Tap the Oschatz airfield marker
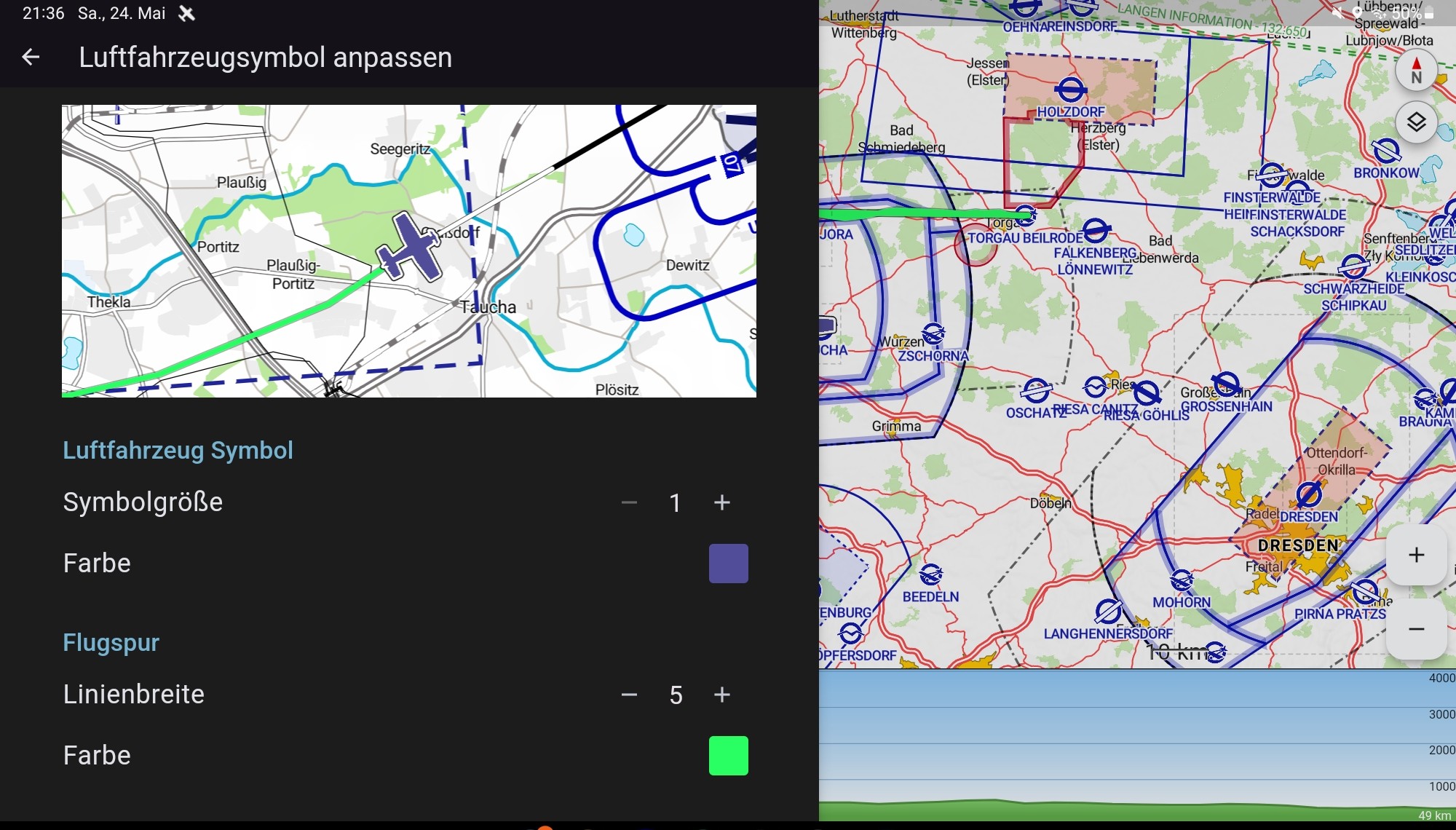Image resolution: width=1456 pixels, height=830 pixels. pyautogui.click(x=1035, y=391)
